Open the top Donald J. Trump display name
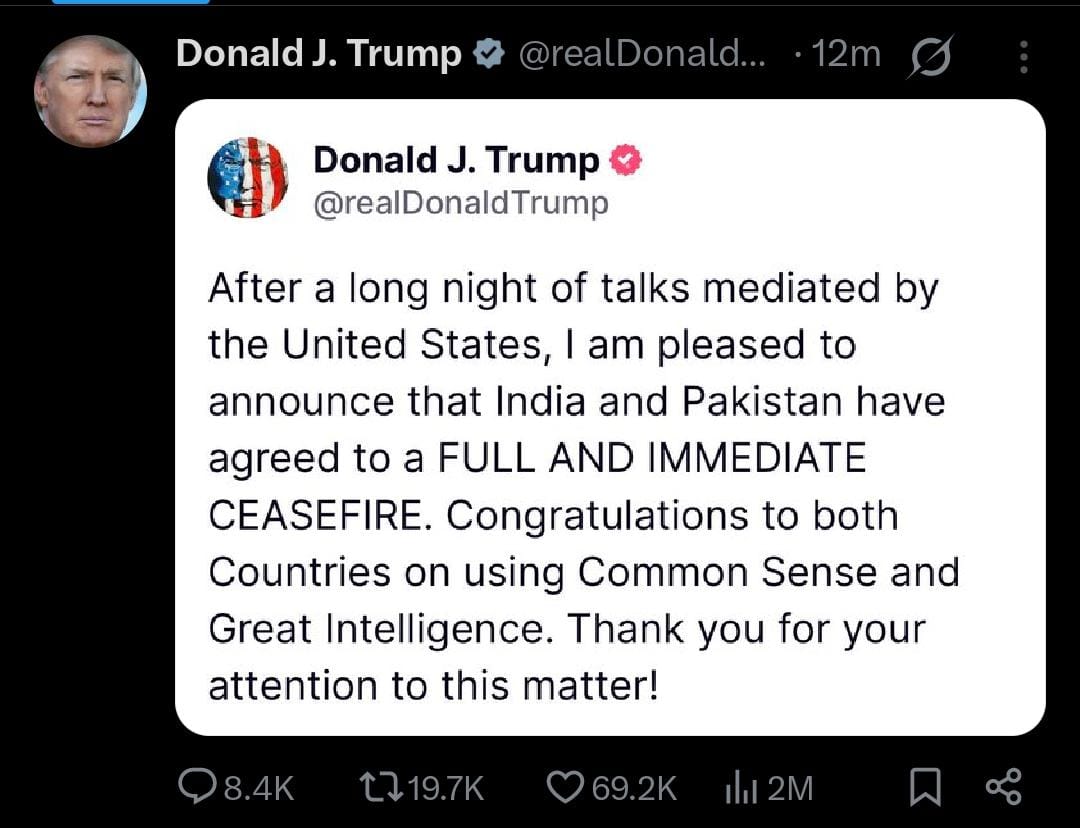Screen dimensions: 1080x828 coord(318,54)
